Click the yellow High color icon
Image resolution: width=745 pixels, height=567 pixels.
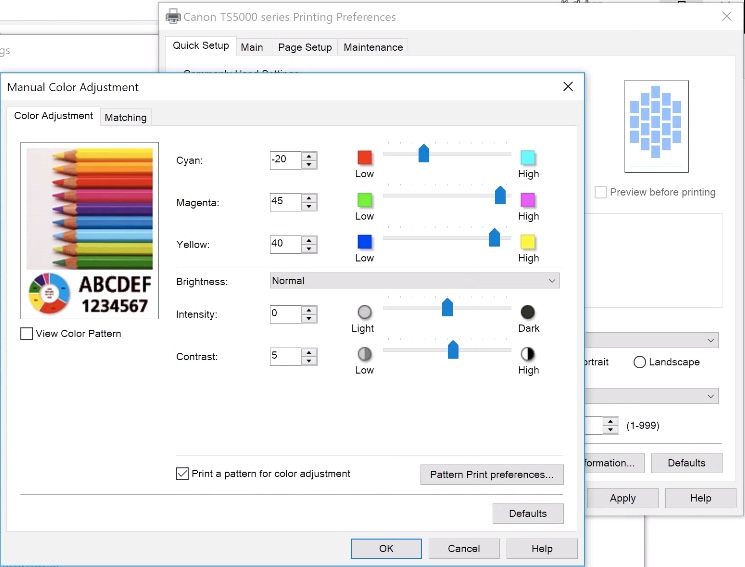[528, 242]
